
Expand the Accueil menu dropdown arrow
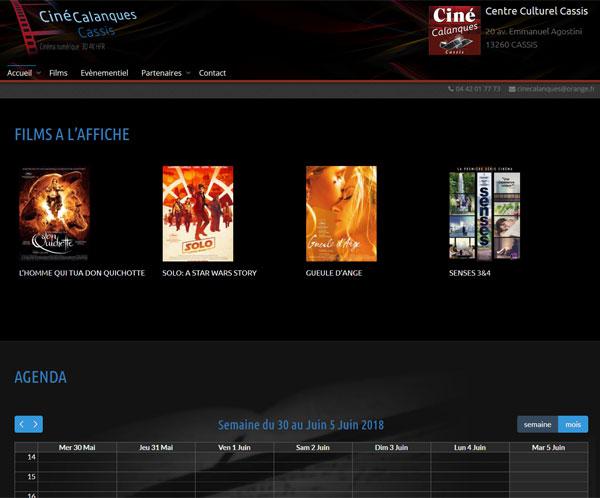(38, 73)
